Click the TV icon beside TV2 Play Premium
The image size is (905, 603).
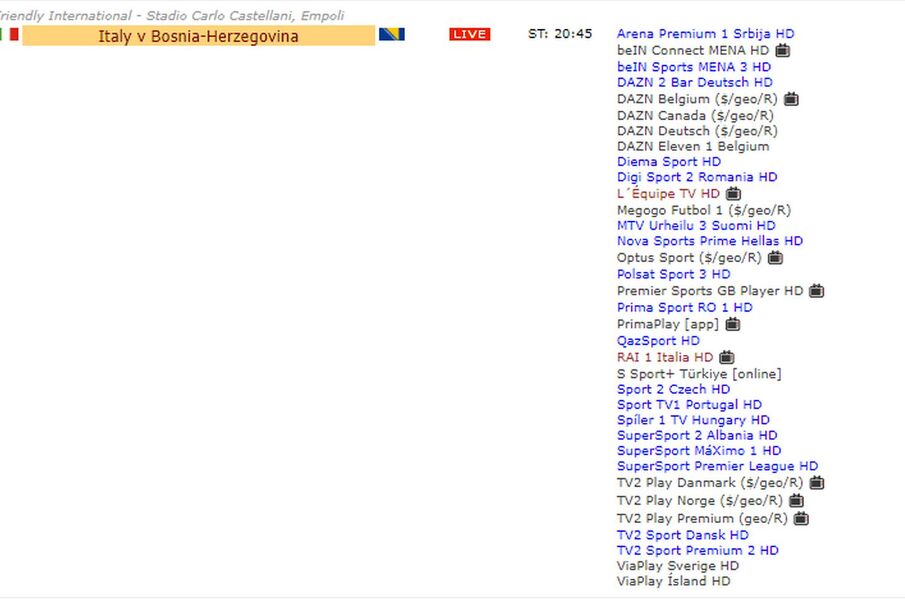pos(801,519)
